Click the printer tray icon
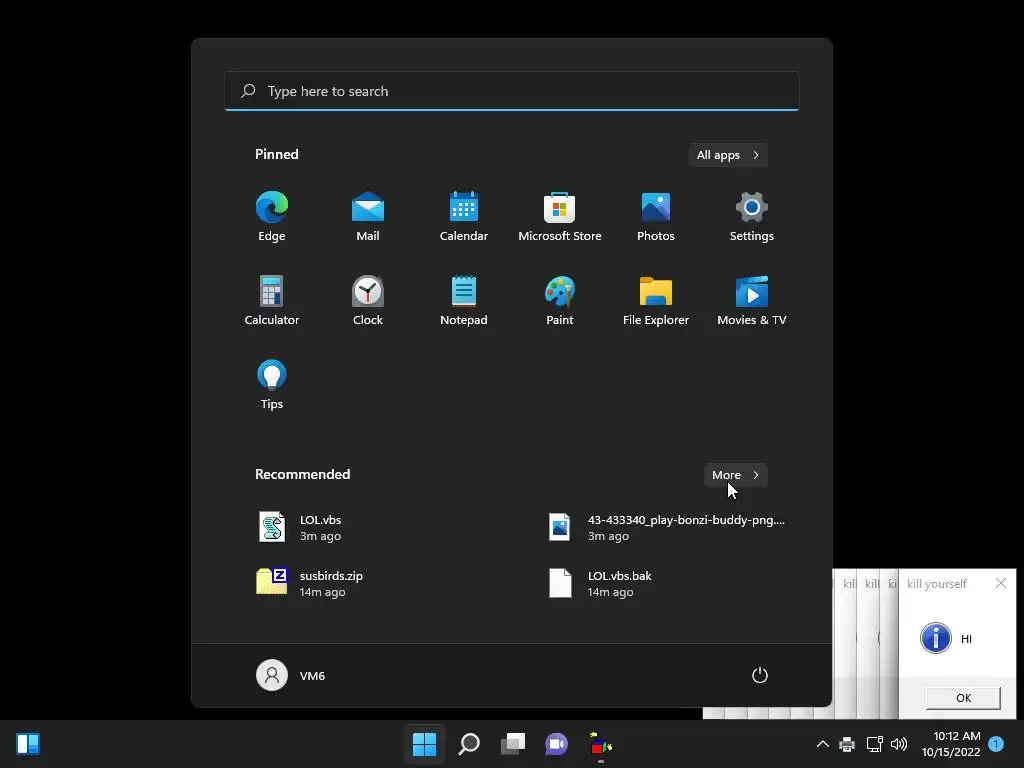The width and height of the screenshot is (1024, 768). [x=847, y=744]
